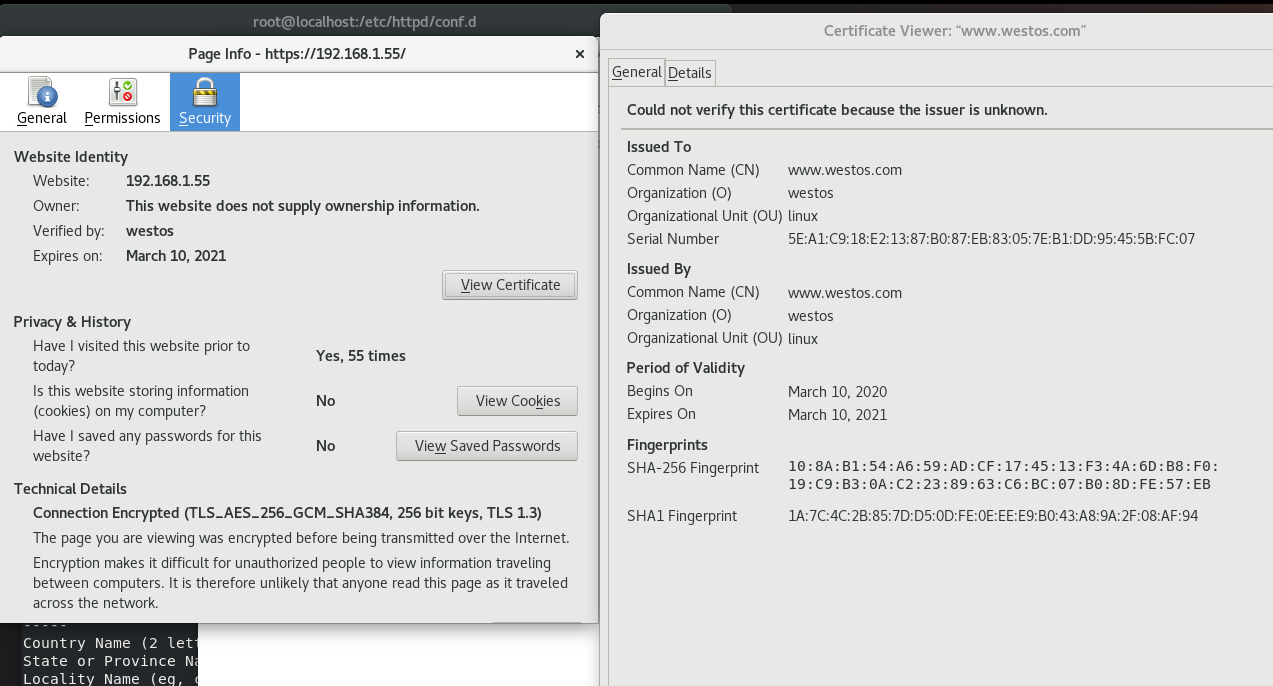This screenshot has width=1273, height=686.
Task: Click the View Certificate button
Action: 510,285
